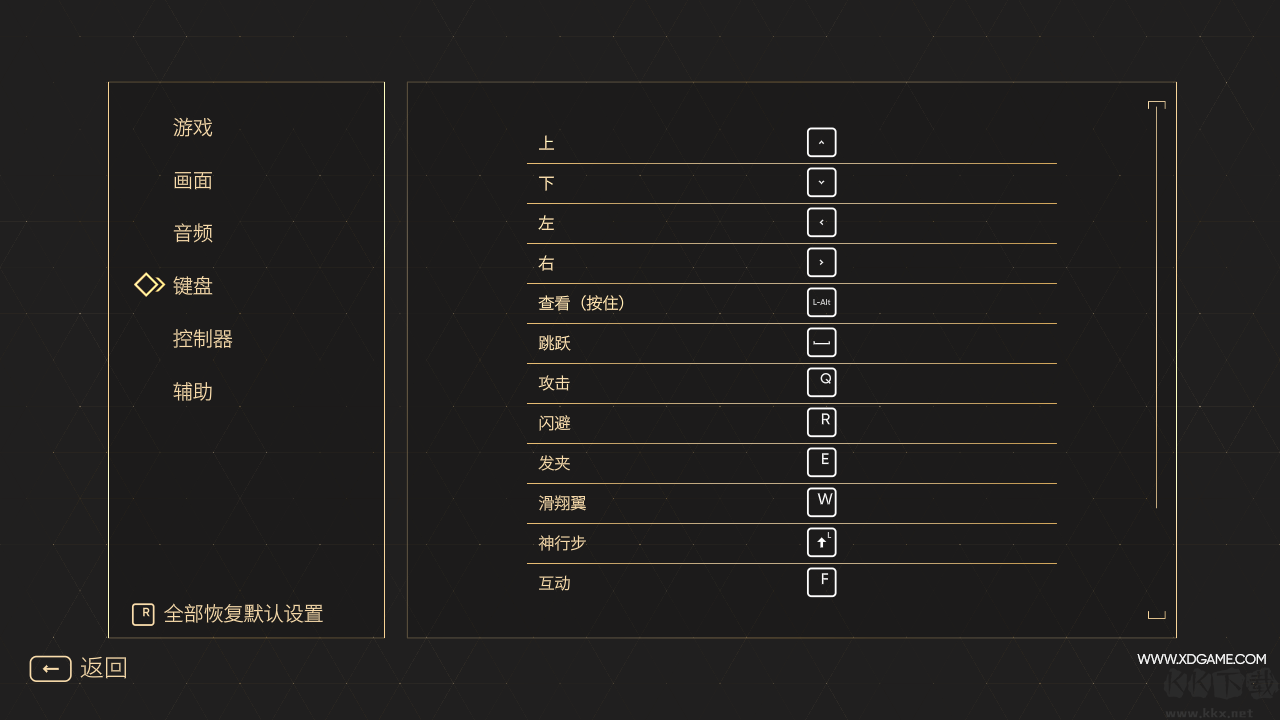Click 全部恢复默认设置 to restore defaults

tap(243, 614)
